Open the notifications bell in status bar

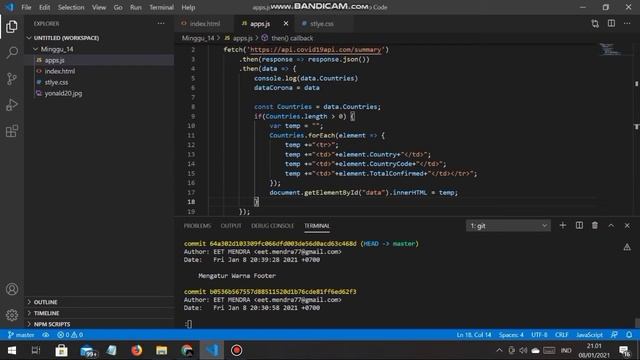click(x=629, y=335)
